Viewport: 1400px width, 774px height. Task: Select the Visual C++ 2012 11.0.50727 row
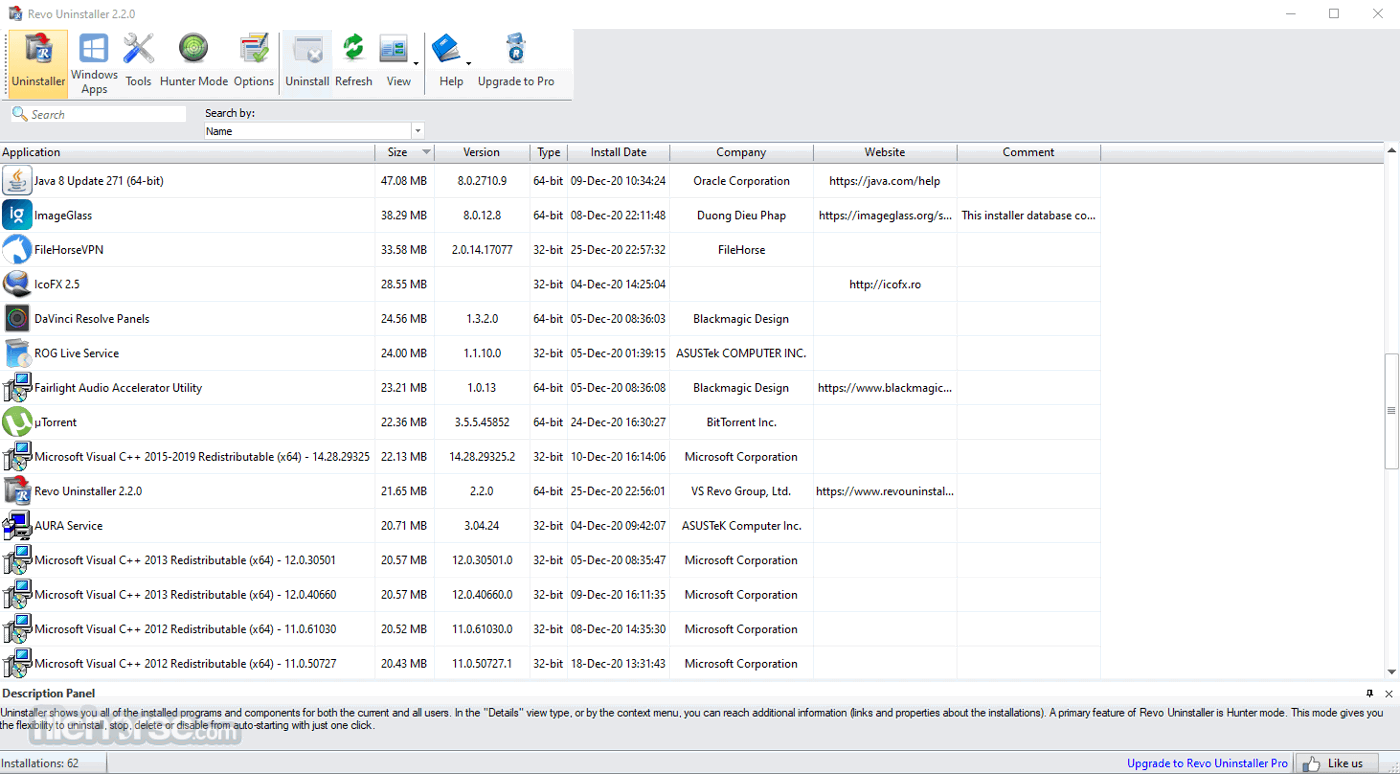550,664
